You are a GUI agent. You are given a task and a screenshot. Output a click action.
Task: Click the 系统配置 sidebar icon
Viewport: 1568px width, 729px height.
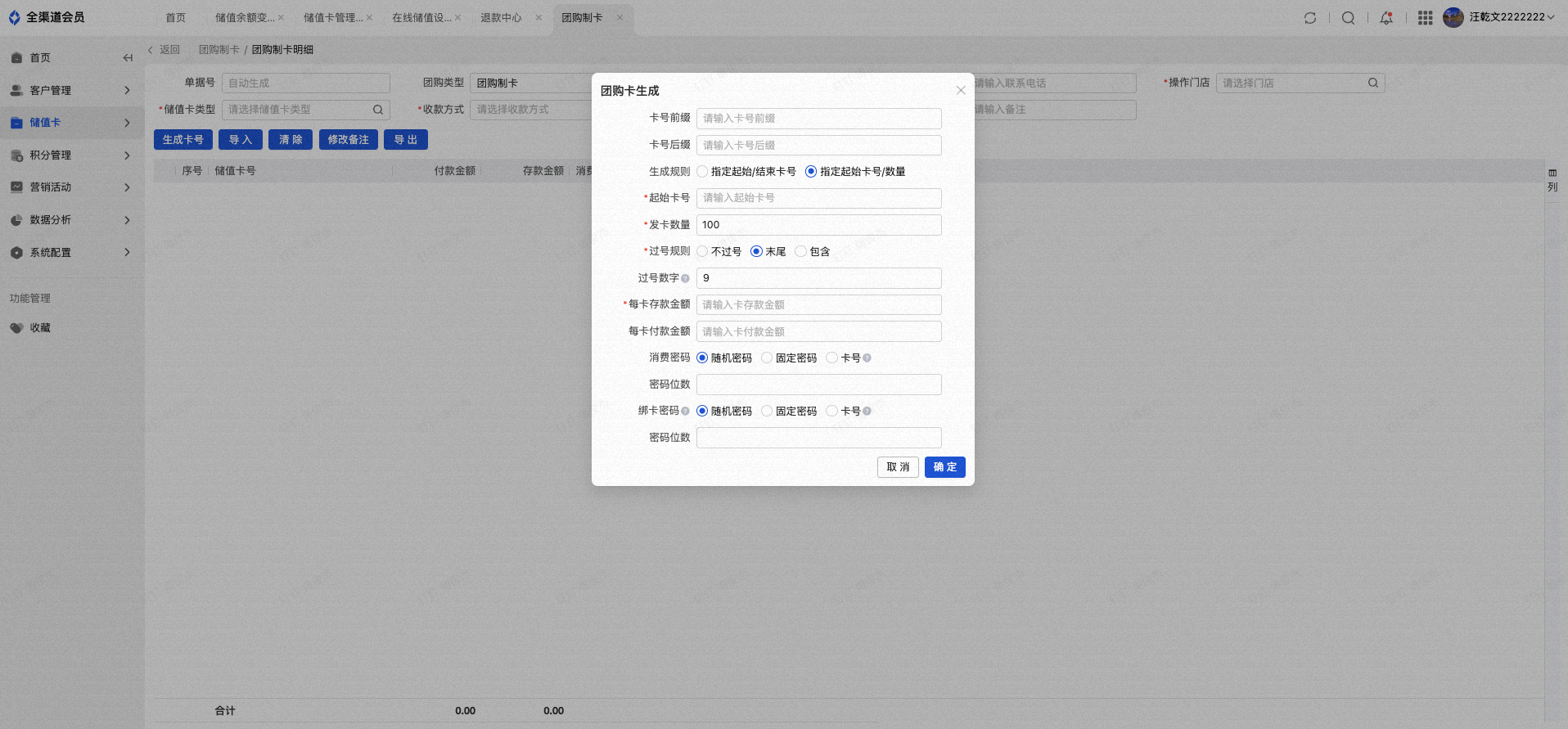click(16, 253)
